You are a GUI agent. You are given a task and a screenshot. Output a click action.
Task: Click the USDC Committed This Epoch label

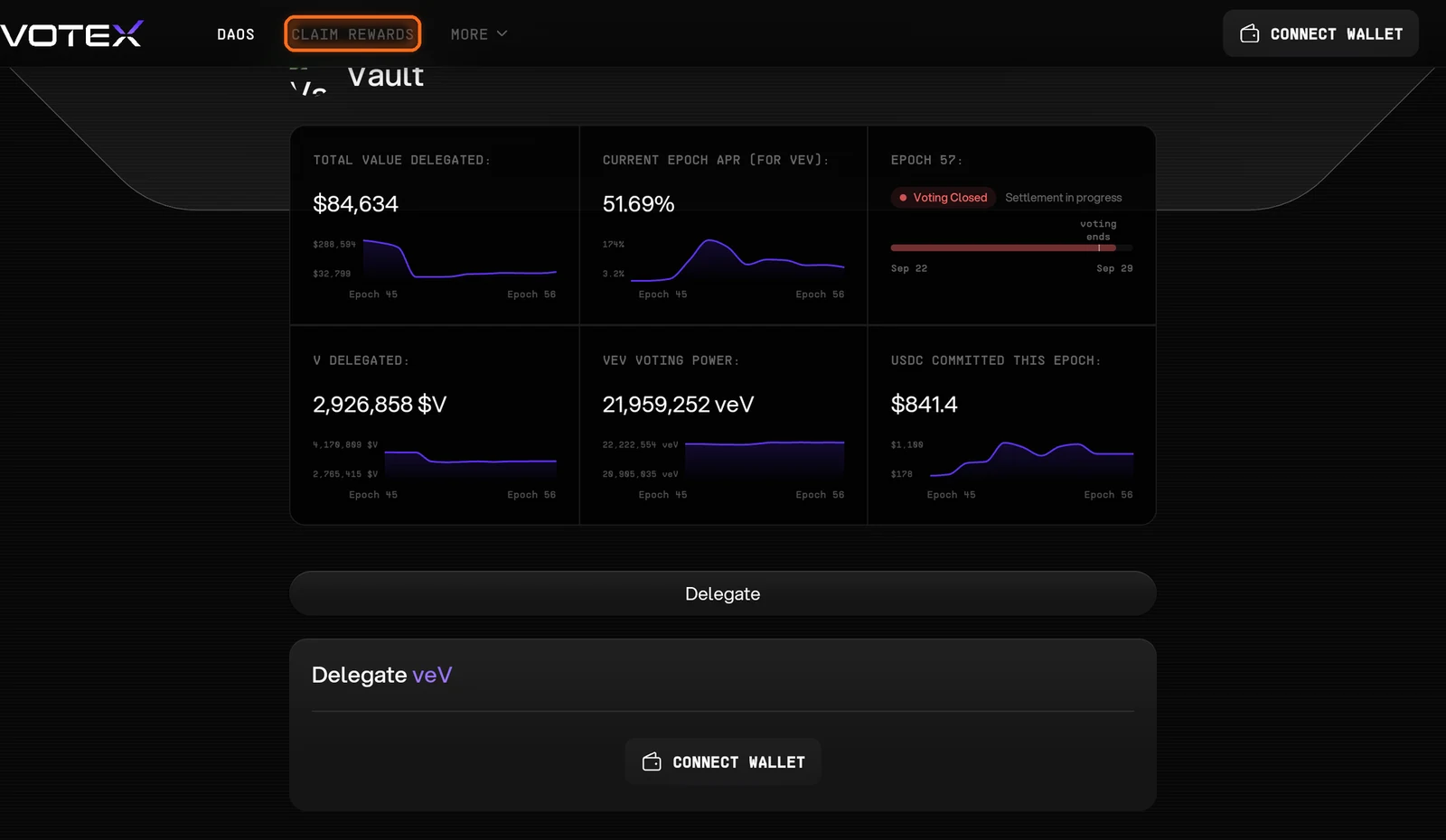pyautogui.click(x=996, y=360)
